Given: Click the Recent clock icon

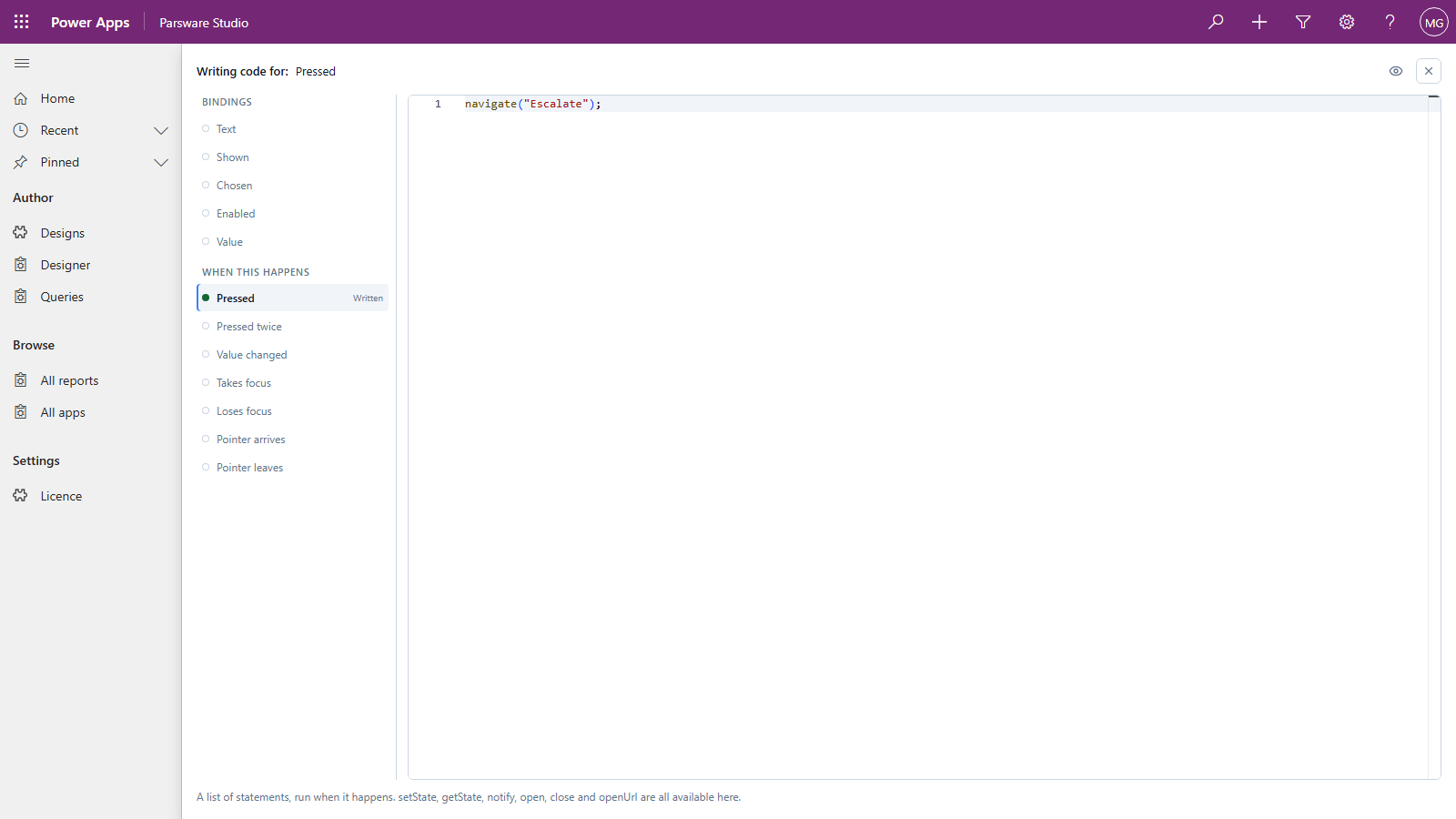Looking at the screenshot, I should click(x=20, y=130).
